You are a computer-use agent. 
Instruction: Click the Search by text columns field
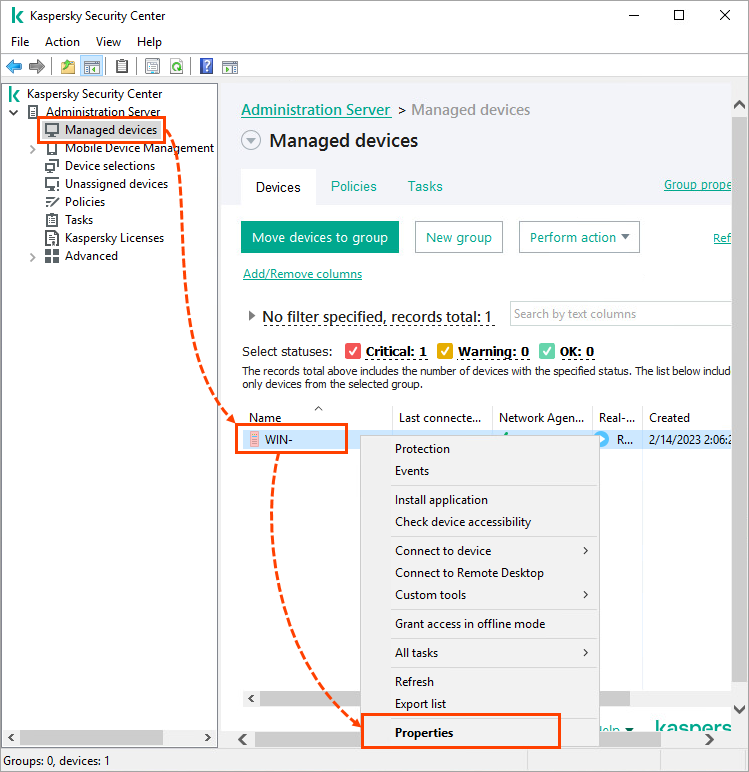click(620, 314)
